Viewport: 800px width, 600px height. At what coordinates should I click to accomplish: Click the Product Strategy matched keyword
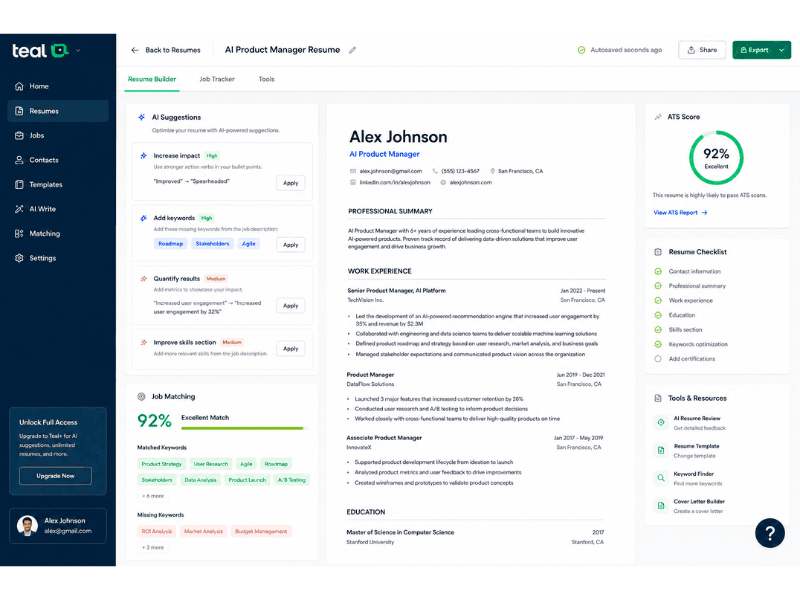pyautogui.click(x=161, y=464)
